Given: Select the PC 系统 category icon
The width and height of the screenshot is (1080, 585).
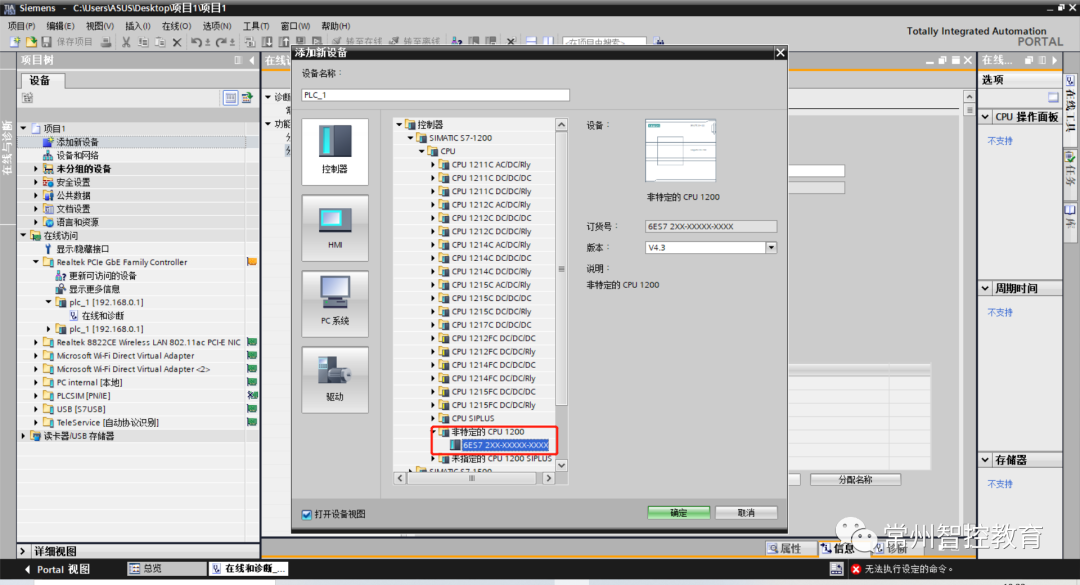Looking at the screenshot, I should click(335, 304).
